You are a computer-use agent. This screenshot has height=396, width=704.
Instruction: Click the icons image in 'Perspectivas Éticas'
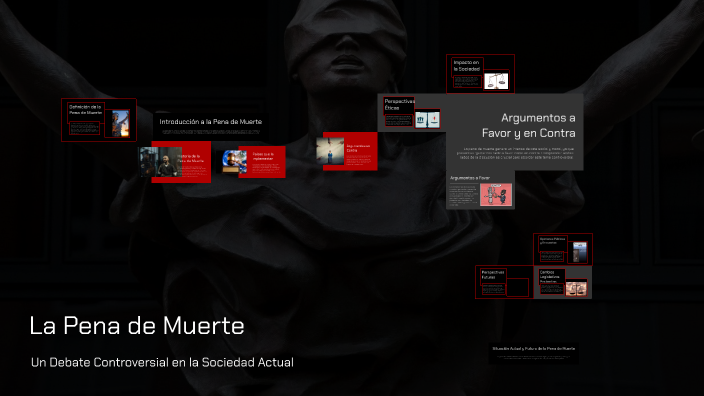pos(427,119)
